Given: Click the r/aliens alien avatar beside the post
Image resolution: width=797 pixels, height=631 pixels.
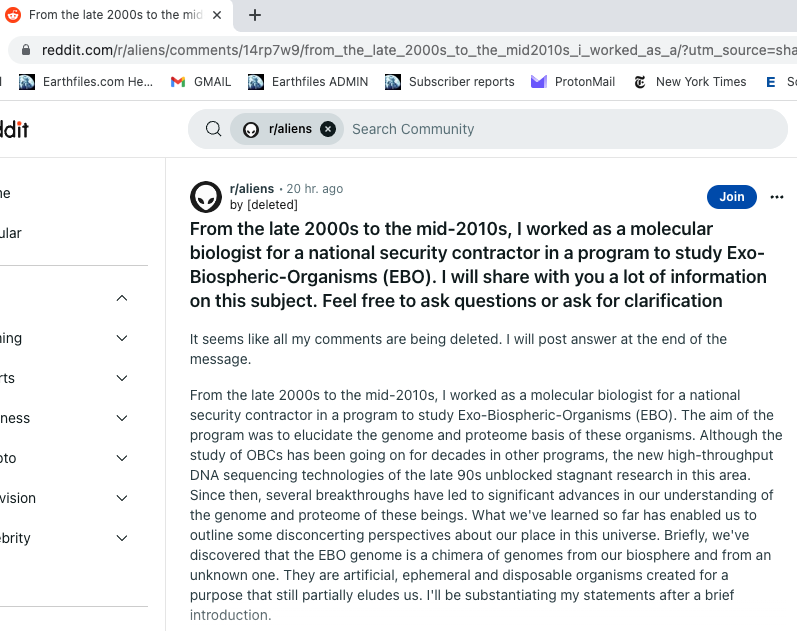Looking at the screenshot, I should pos(206,197).
